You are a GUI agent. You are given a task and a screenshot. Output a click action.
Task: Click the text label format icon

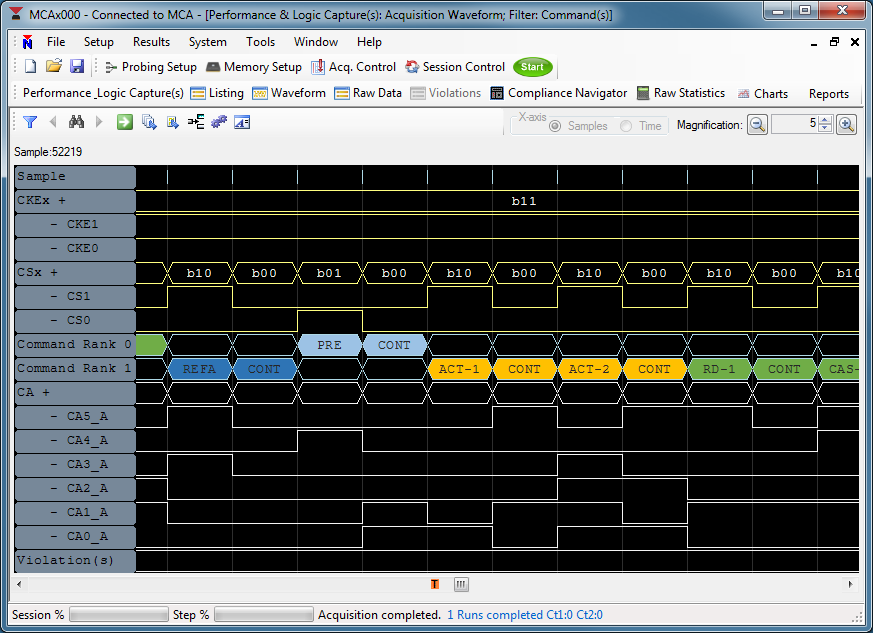click(x=242, y=122)
